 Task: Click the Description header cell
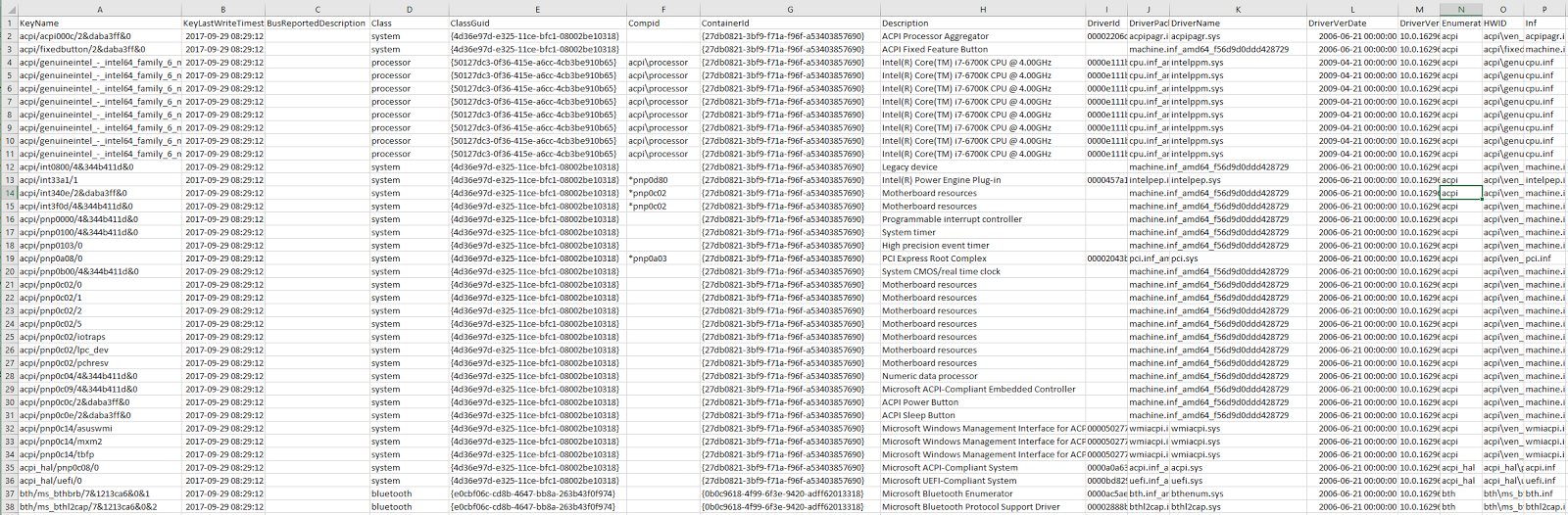coord(982,23)
